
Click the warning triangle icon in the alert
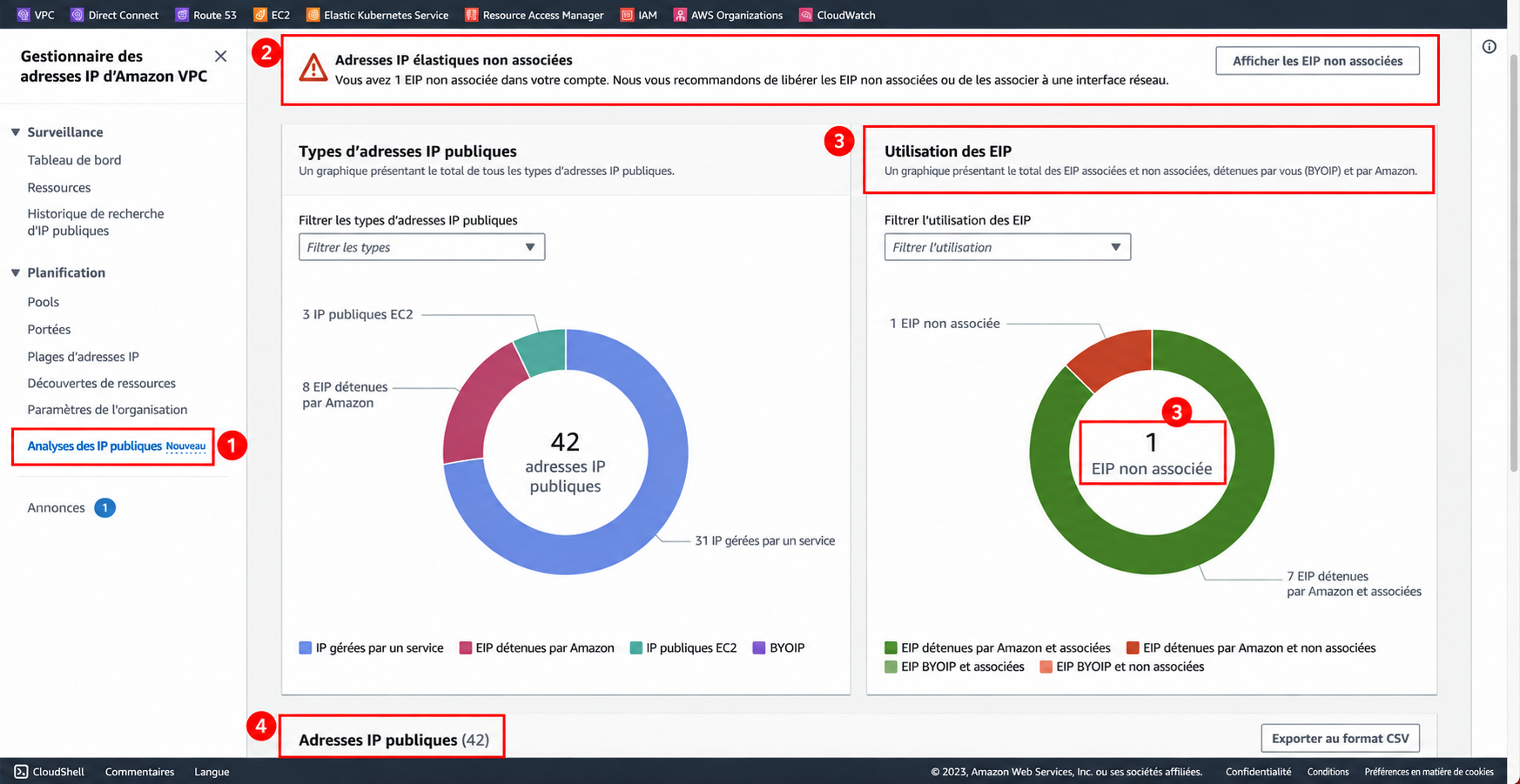click(x=313, y=68)
